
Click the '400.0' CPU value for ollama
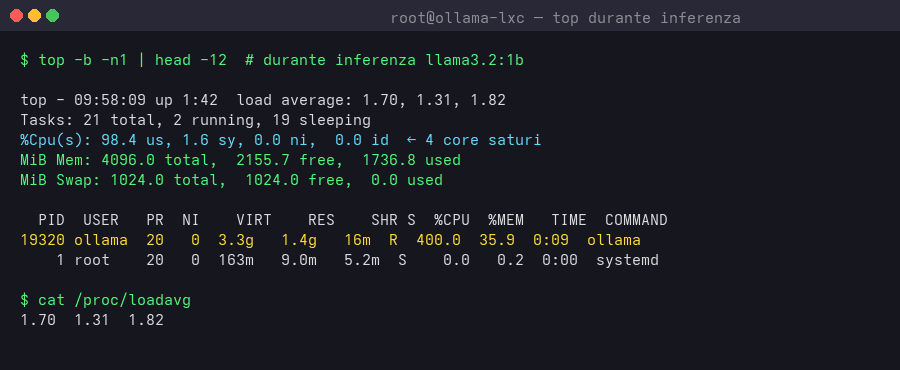coord(439,240)
